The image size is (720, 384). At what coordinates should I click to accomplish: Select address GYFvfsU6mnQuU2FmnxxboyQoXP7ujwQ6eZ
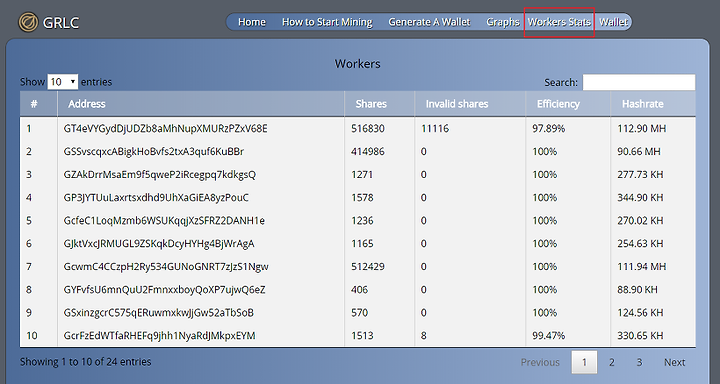(x=164, y=289)
